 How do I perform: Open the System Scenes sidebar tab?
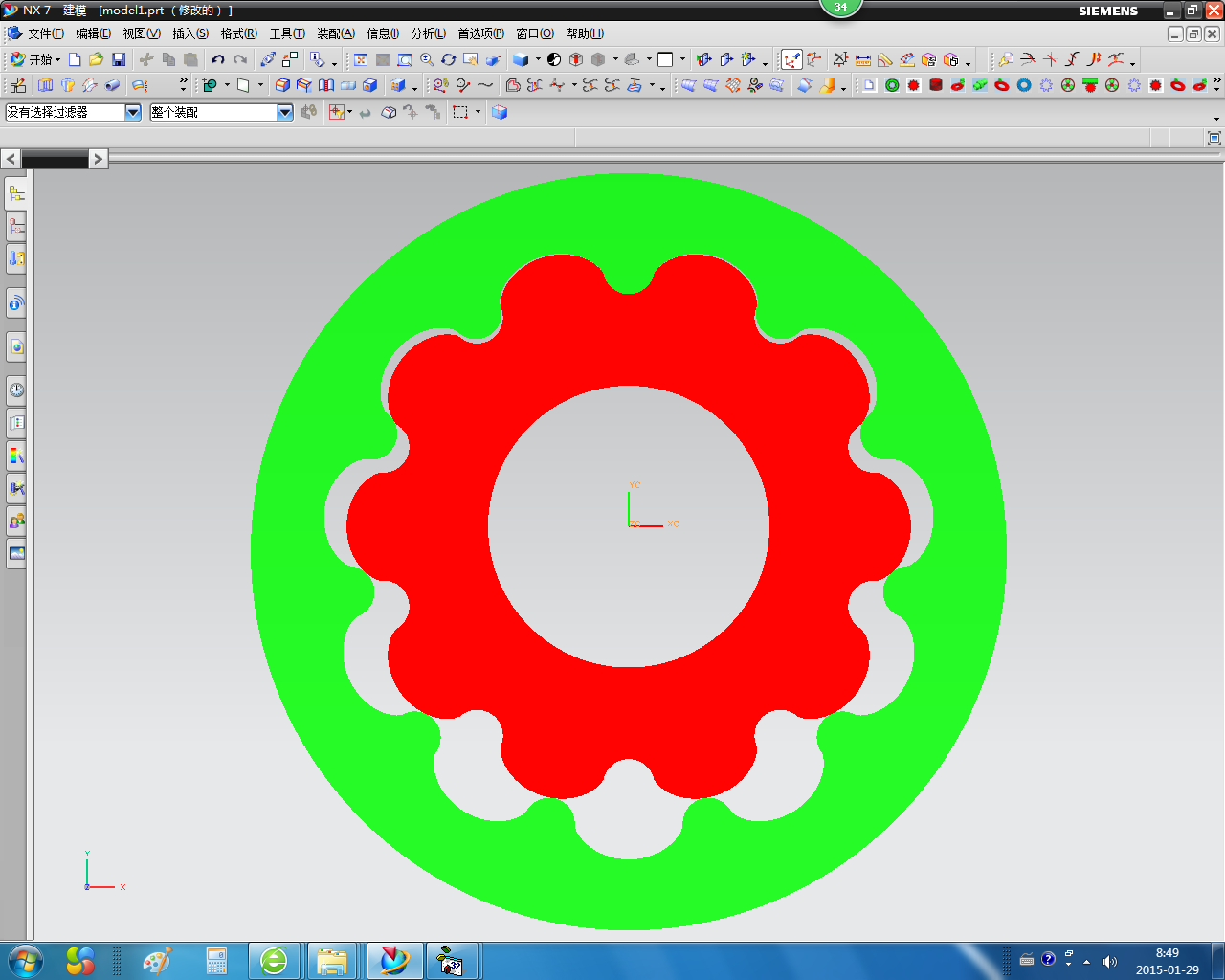click(16, 553)
